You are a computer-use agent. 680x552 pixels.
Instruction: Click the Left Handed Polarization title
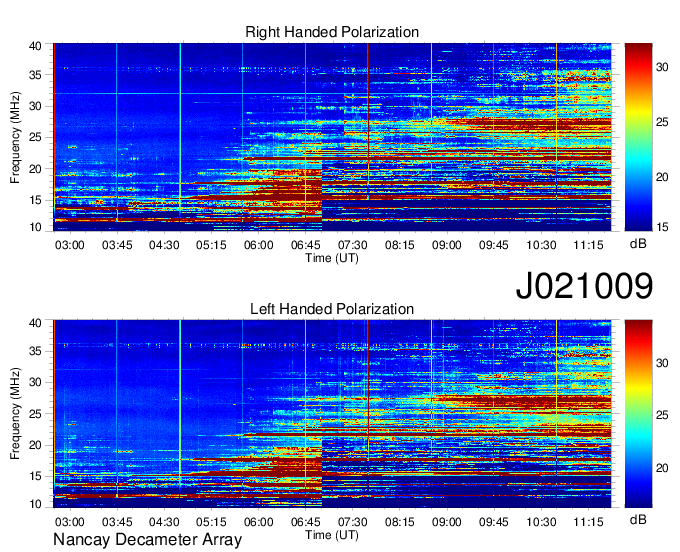[332, 309]
